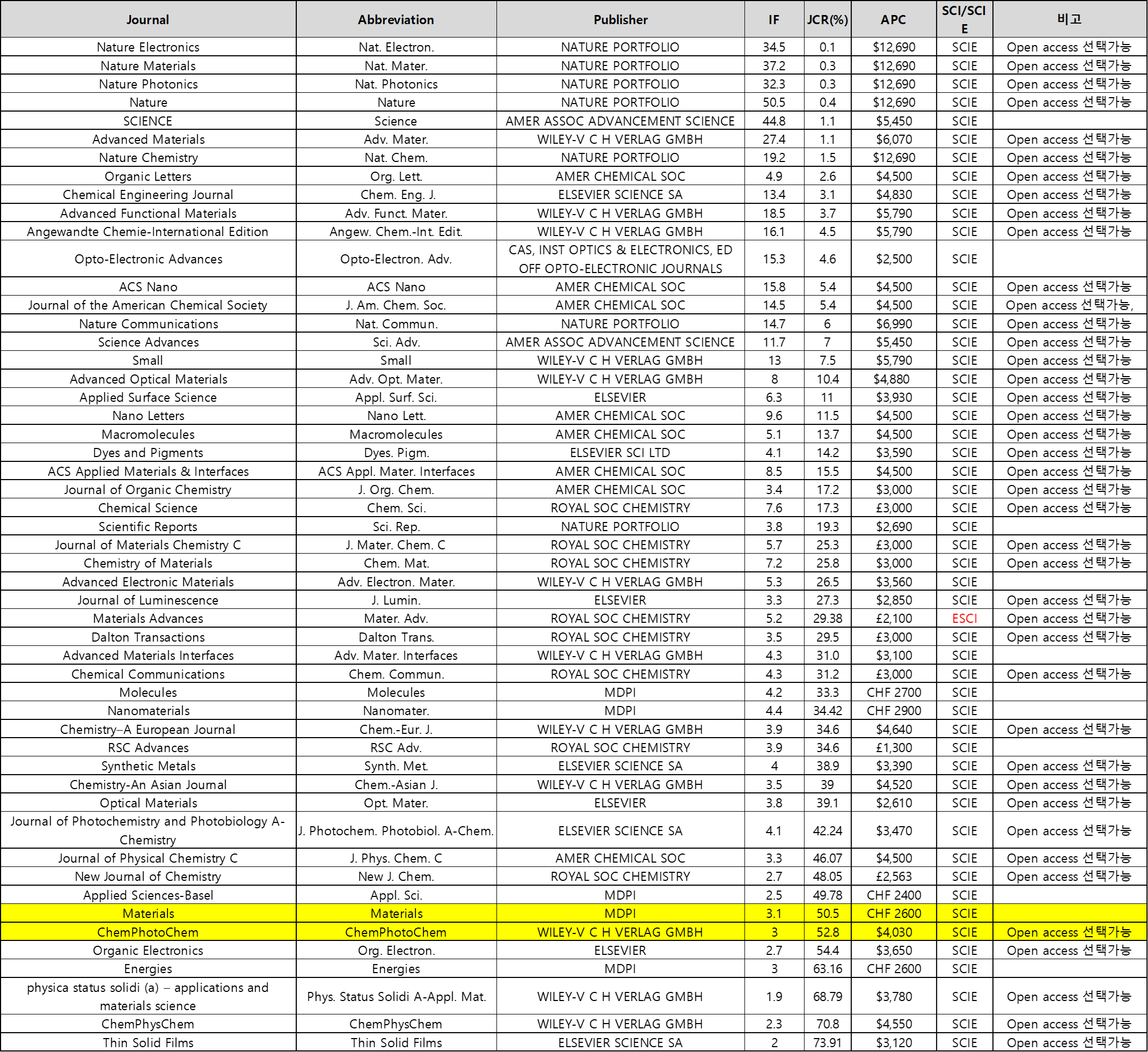Select the 'Applied Surface Science' journal cell
The height and width of the screenshot is (1052, 1148).
pyautogui.click(x=148, y=398)
